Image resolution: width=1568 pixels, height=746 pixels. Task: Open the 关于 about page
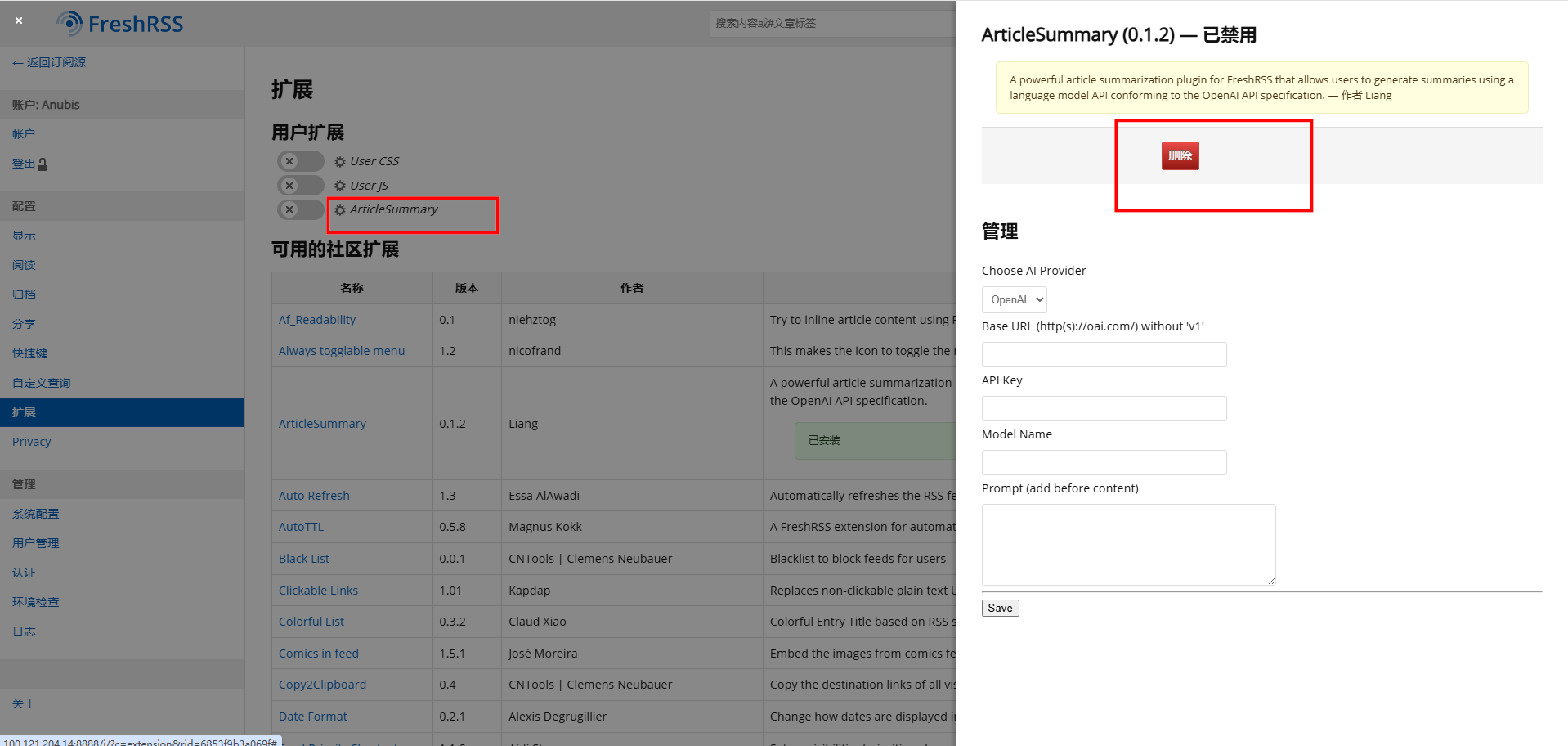[x=24, y=703]
